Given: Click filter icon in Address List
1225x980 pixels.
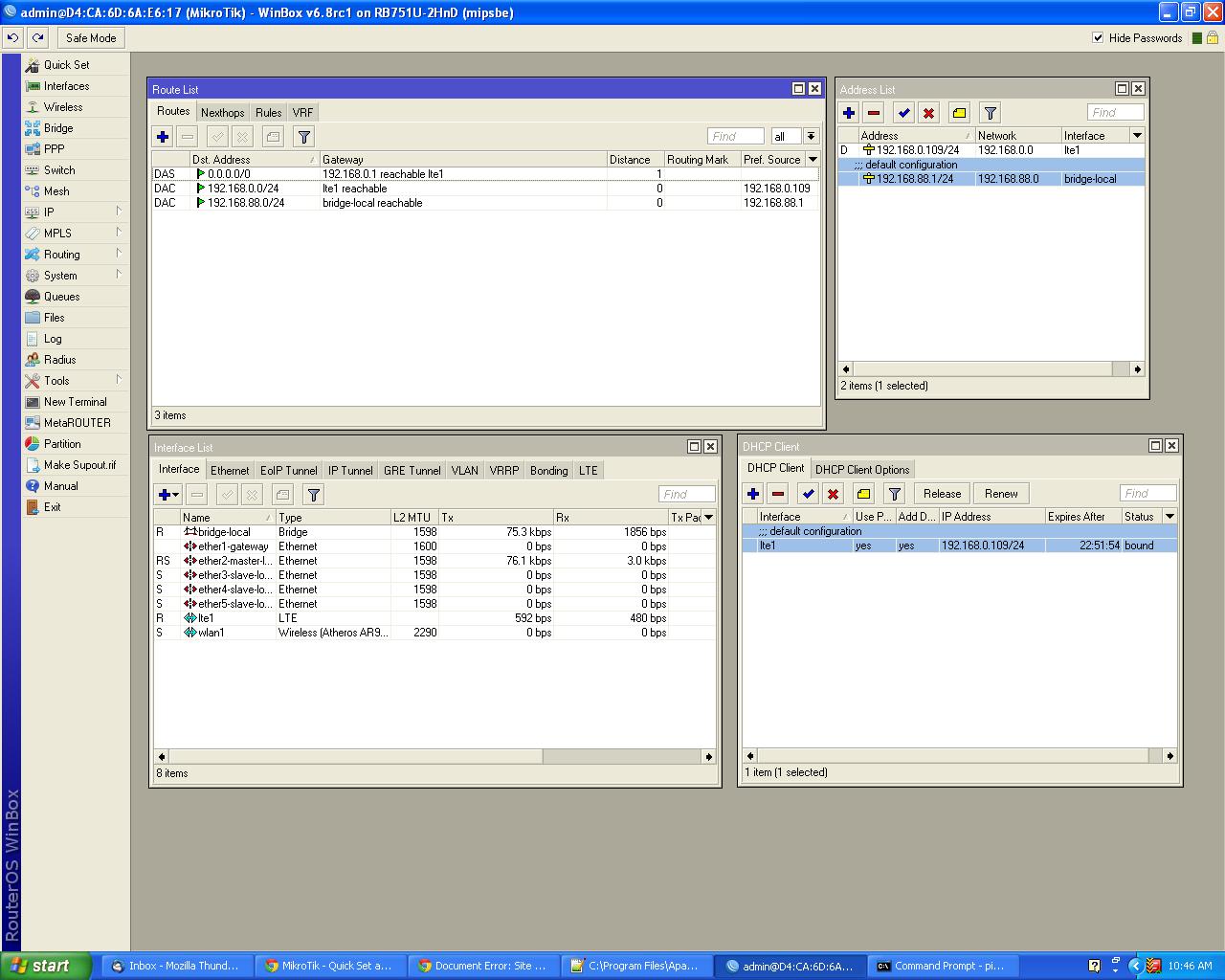Looking at the screenshot, I should (x=991, y=113).
